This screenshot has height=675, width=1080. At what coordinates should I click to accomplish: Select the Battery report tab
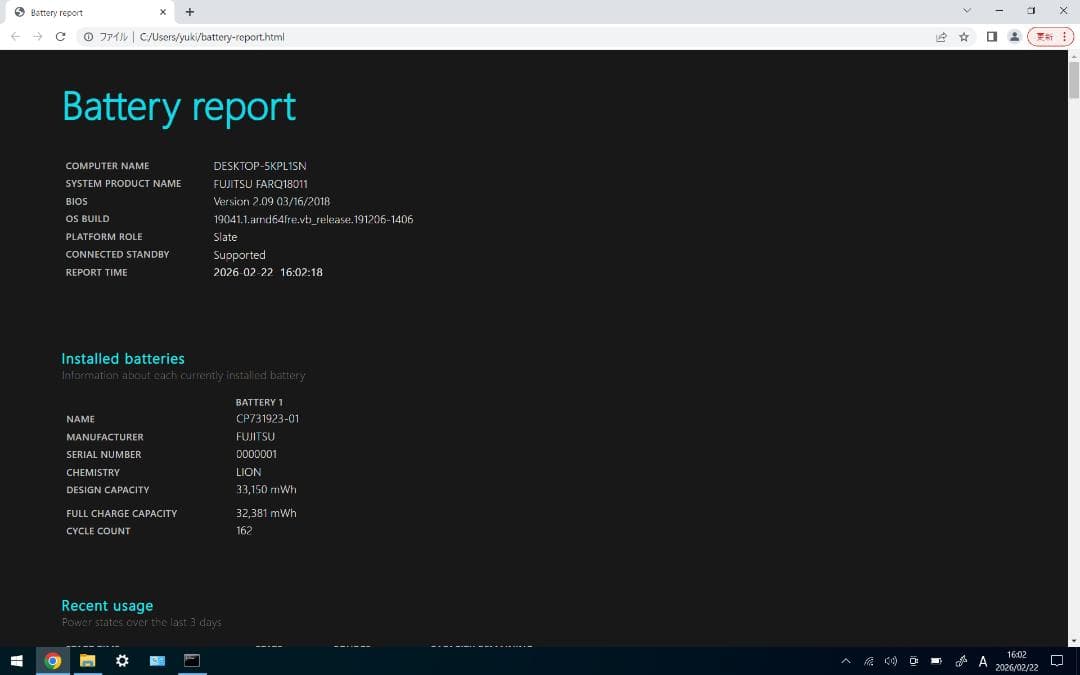[x=90, y=12]
